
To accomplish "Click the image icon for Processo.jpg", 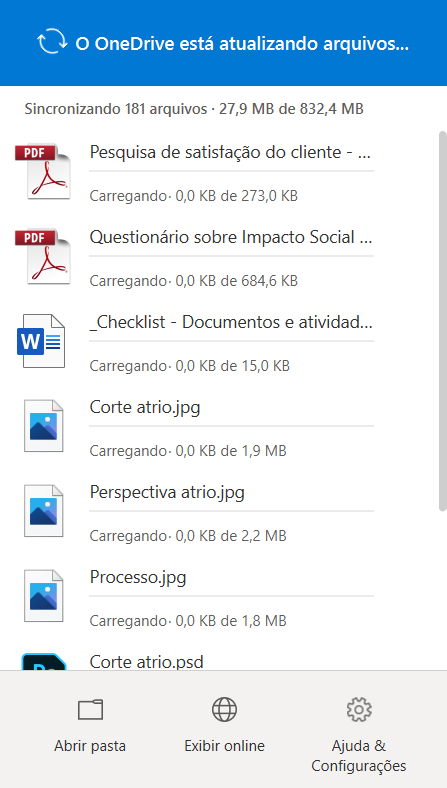I will 44,596.
